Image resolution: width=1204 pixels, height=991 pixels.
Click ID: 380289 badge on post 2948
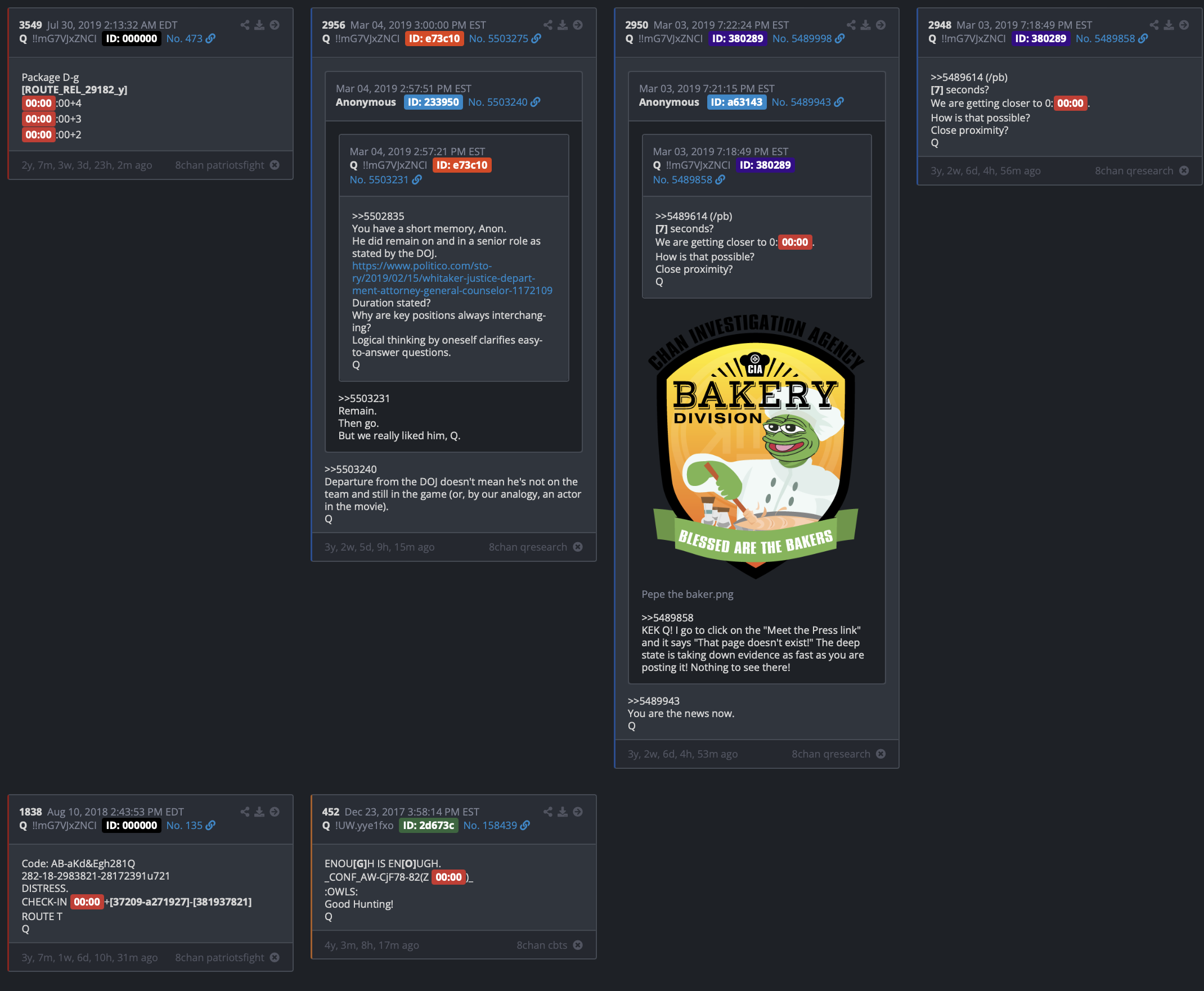[1040, 39]
